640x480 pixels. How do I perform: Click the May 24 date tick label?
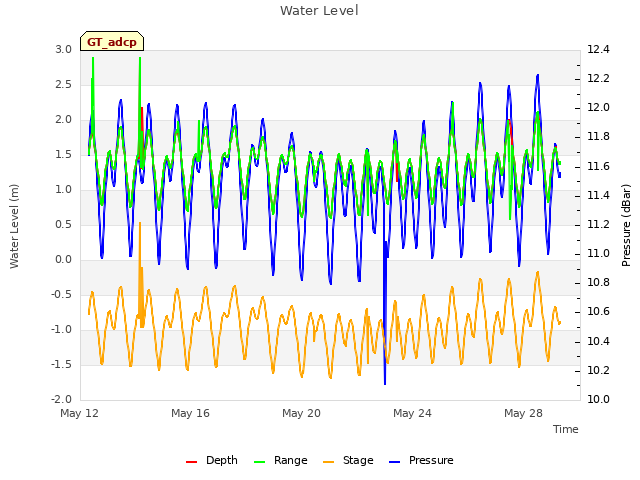coord(412,413)
